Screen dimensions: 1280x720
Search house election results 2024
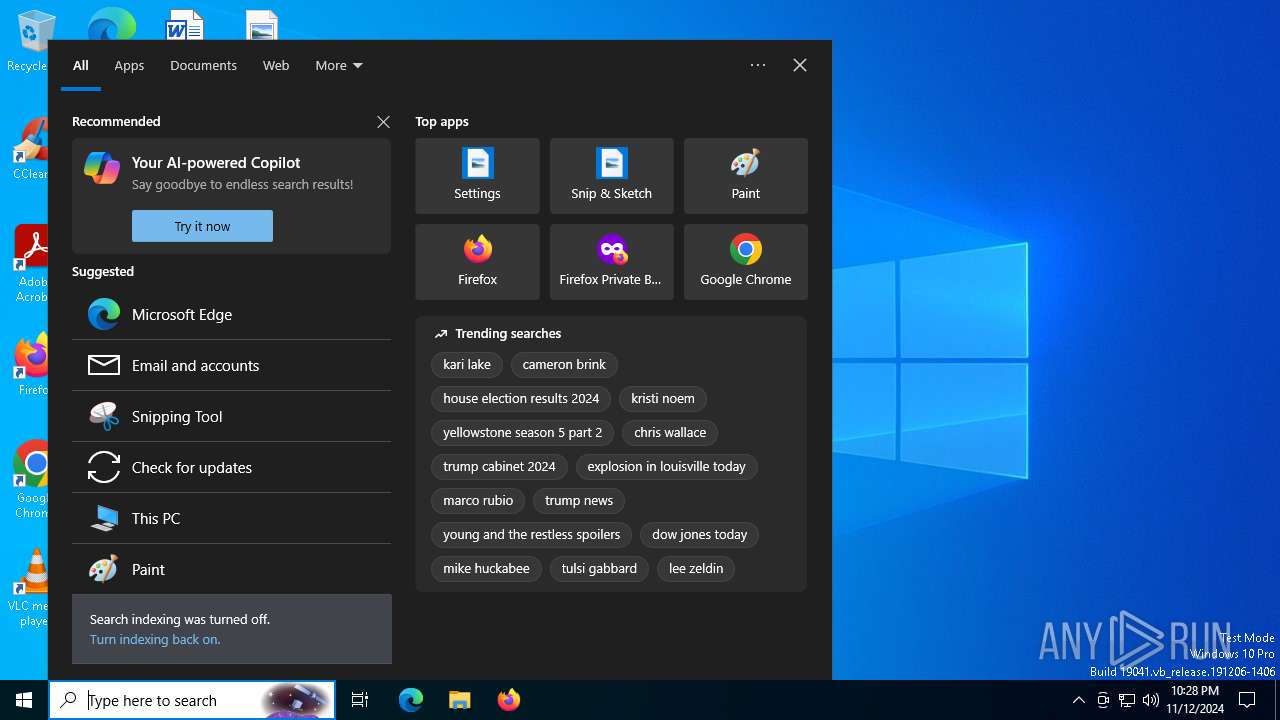pos(521,399)
